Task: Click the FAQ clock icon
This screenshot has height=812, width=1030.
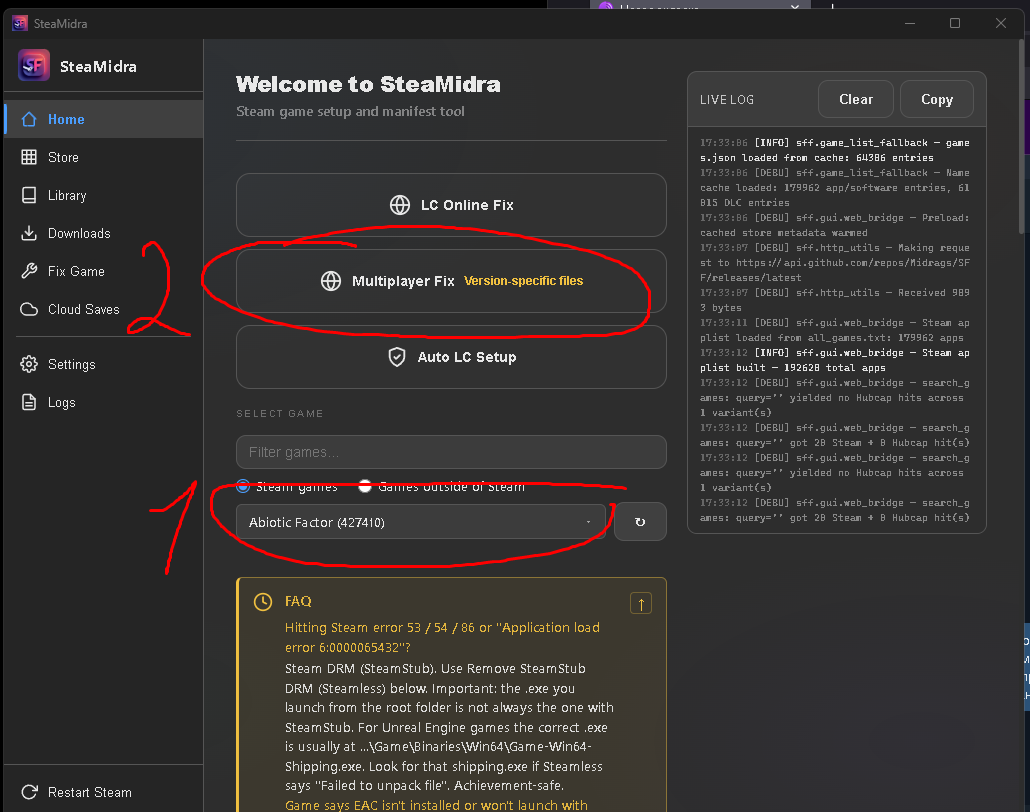Action: (263, 602)
